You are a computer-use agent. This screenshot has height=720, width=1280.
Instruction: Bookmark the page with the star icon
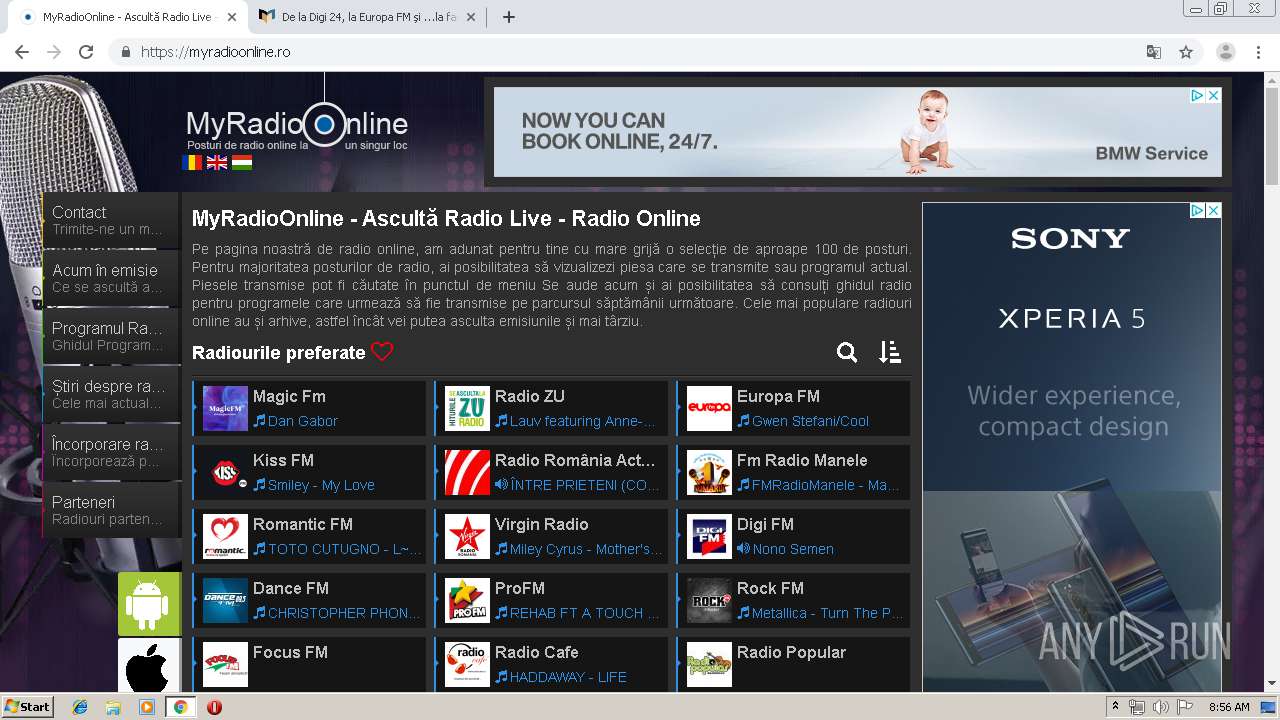pos(1186,52)
